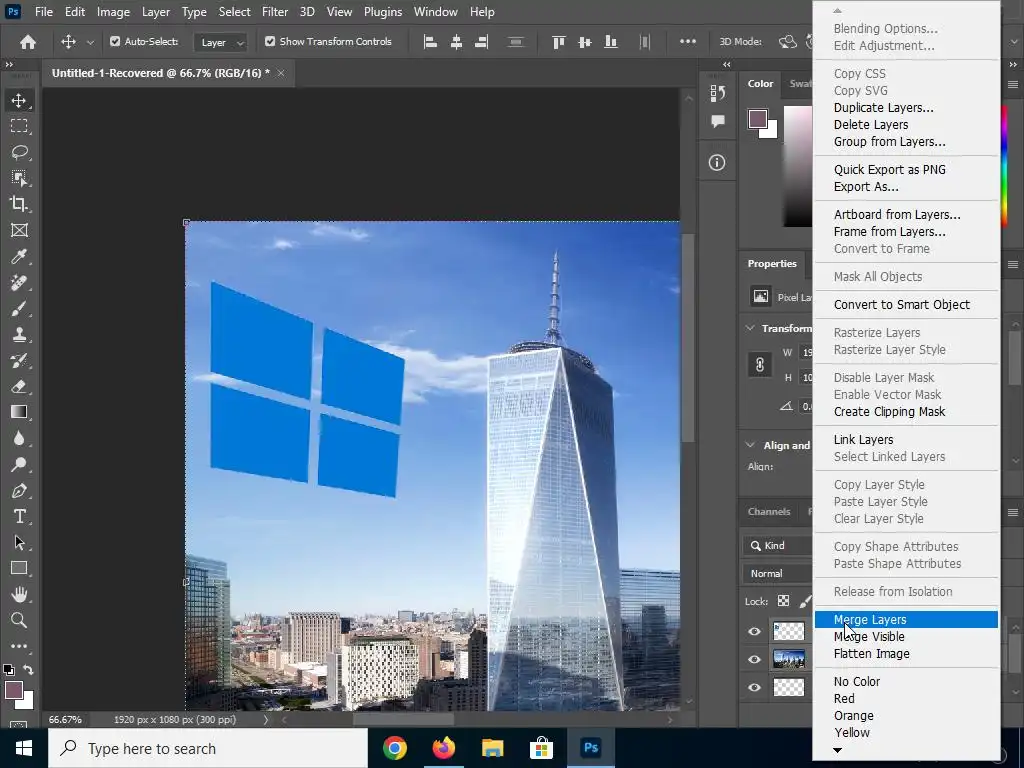Open the Comments panel icon
The height and width of the screenshot is (768, 1024).
(717, 121)
